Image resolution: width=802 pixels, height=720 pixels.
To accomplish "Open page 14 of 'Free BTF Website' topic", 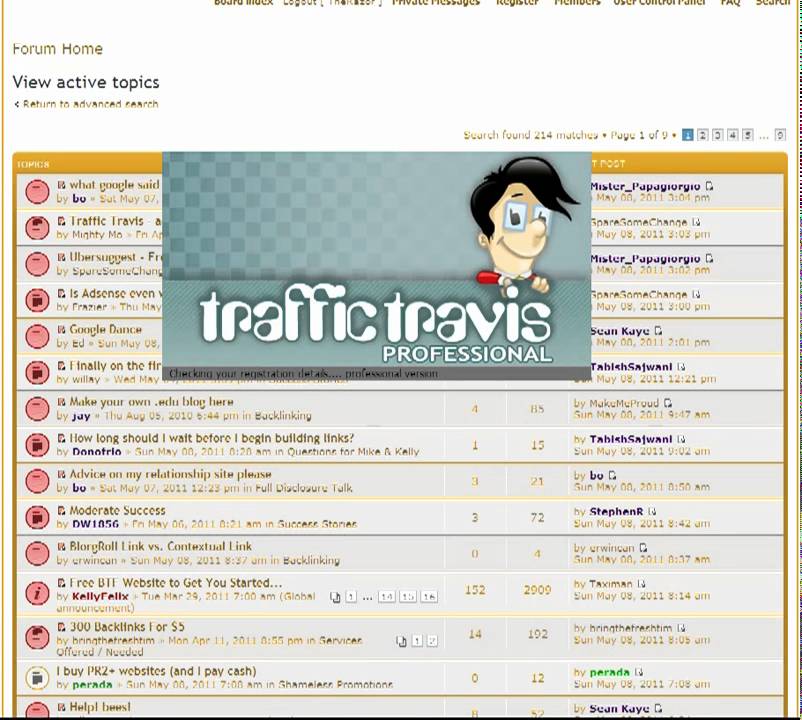I will click(x=387, y=597).
